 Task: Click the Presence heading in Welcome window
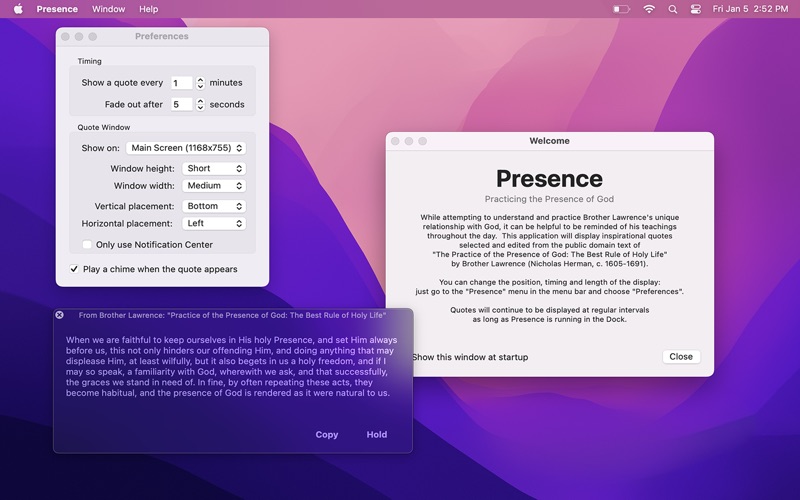[x=549, y=179]
